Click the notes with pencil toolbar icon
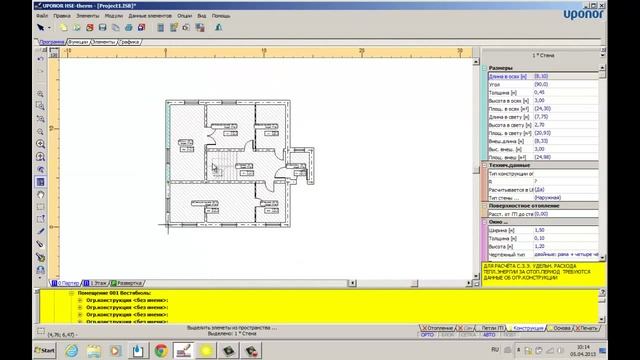Image resolution: width=640 pixels, height=360 pixels. pos(174,27)
